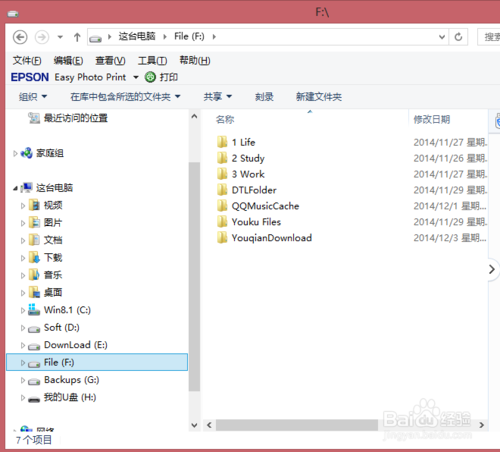
Task: Open the 工具(T) menu
Action: pyautogui.click(x=152, y=61)
